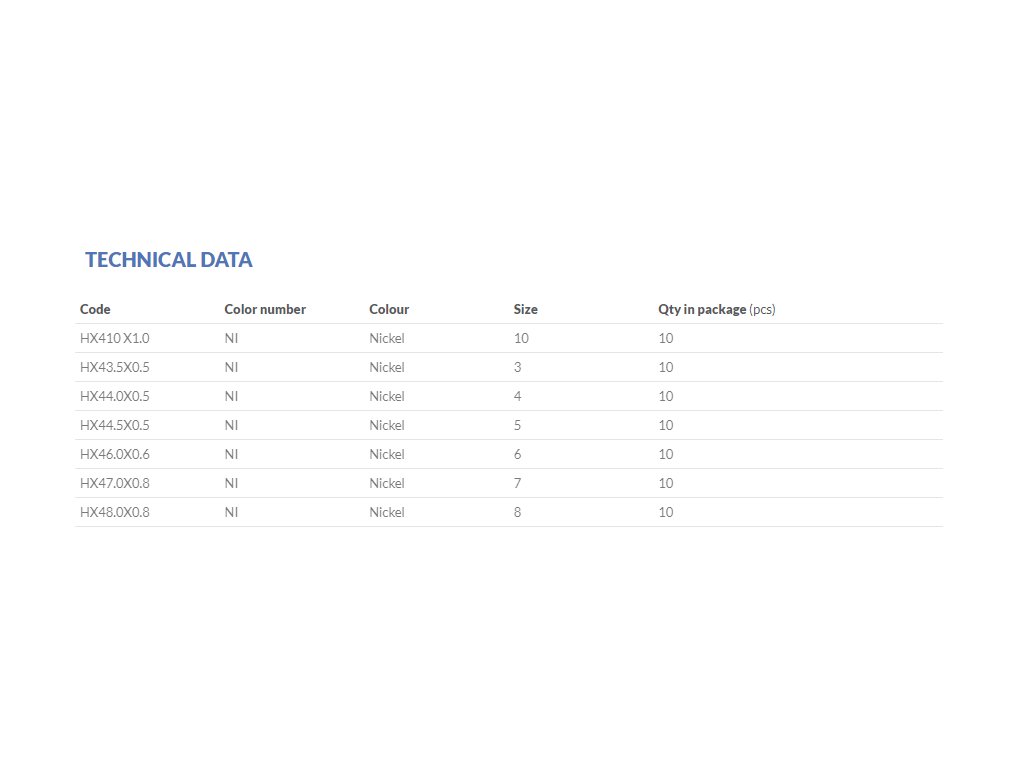Select product code HX44.5X0.5
The height and width of the screenshot is (768, 1024).
[114, 426]
